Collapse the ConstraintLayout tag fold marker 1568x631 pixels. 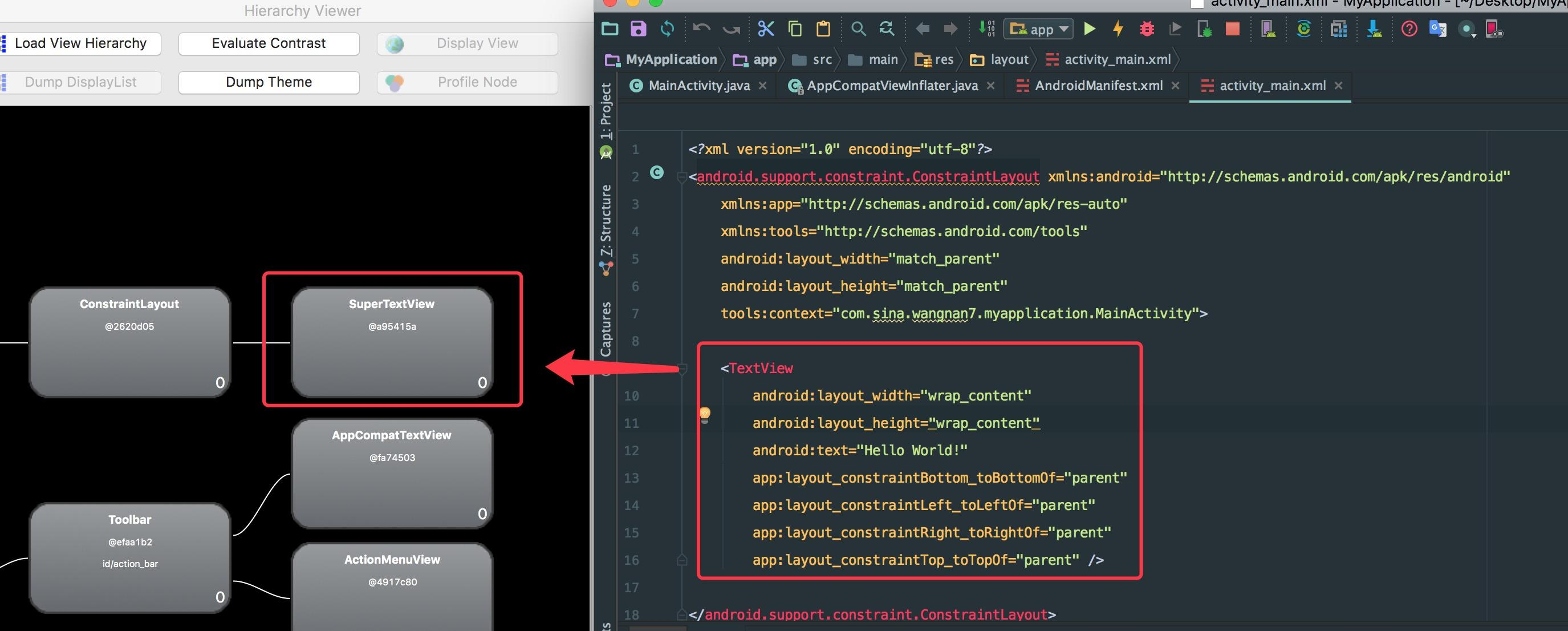(x=682, y=177)
